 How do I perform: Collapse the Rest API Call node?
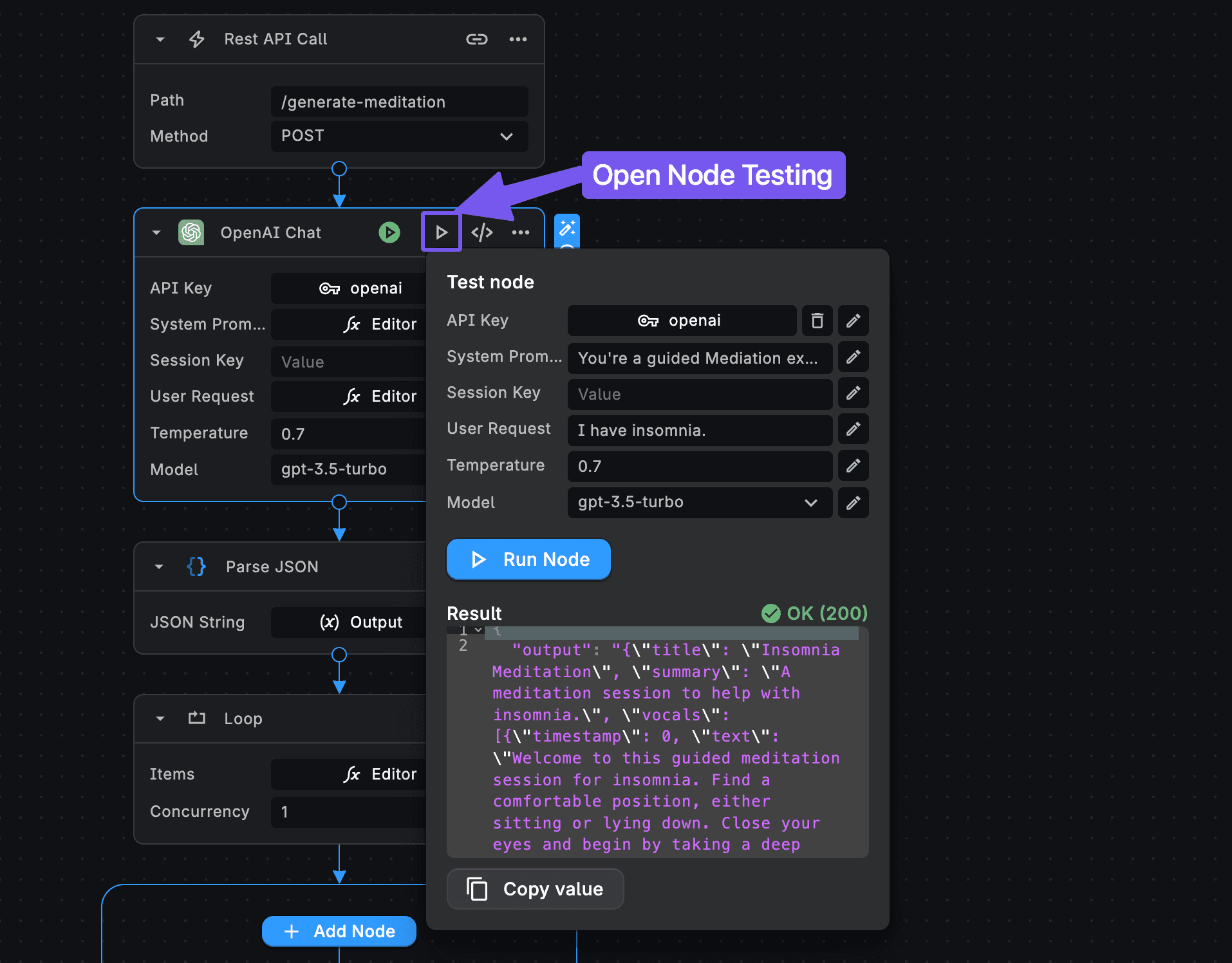click(x=160, y=39)
